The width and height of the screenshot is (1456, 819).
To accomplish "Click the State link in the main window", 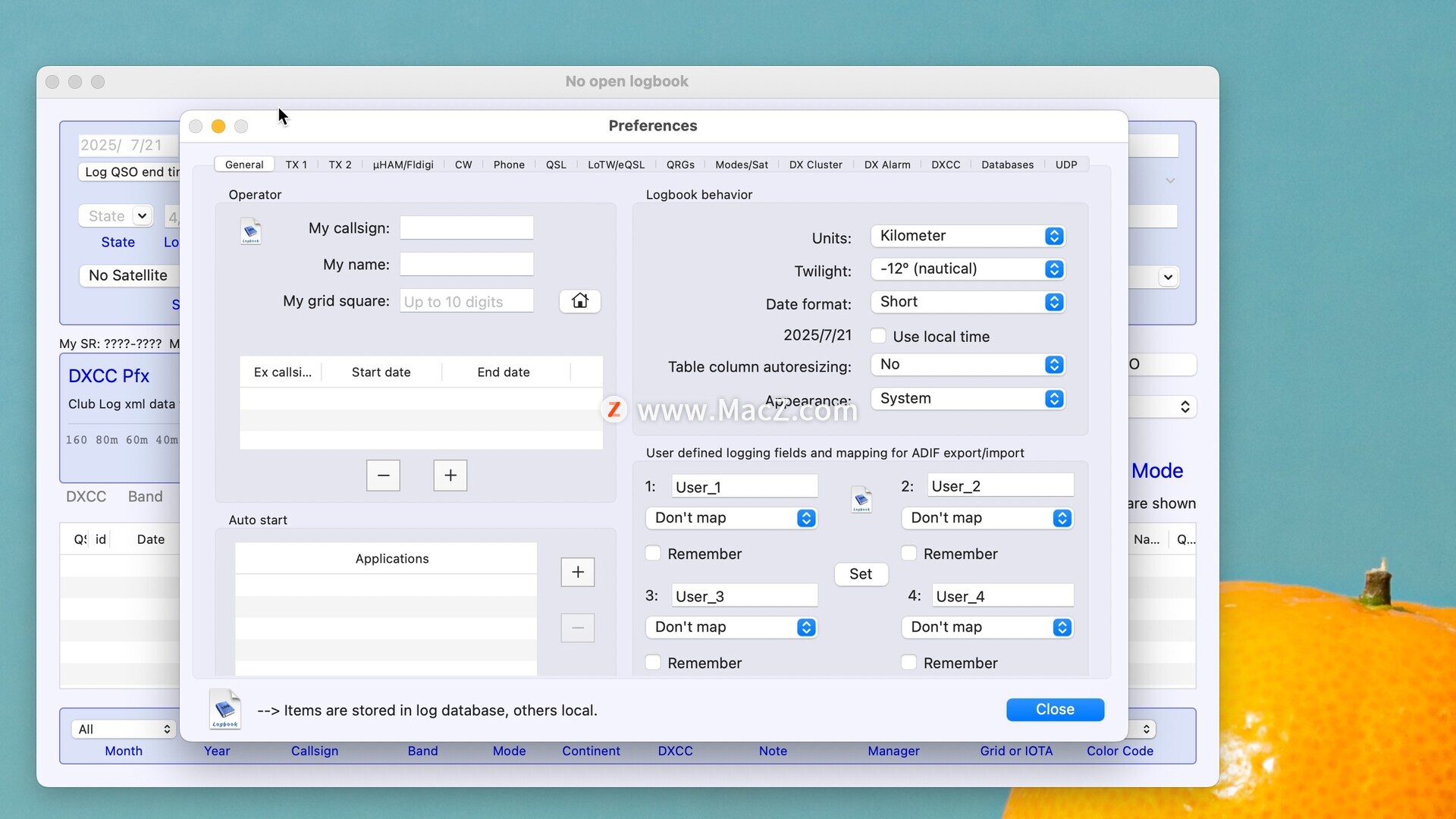I will (118, 242).
